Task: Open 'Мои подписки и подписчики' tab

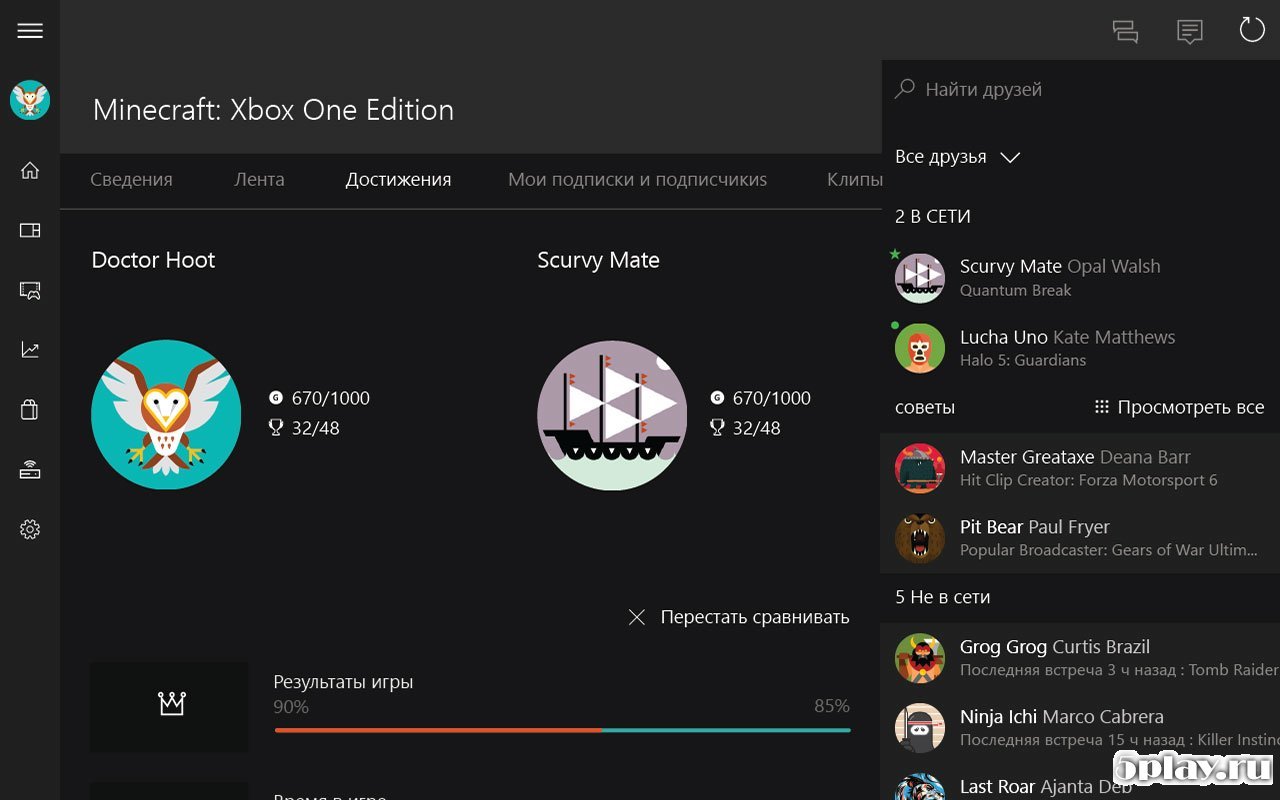Action: 637,180
